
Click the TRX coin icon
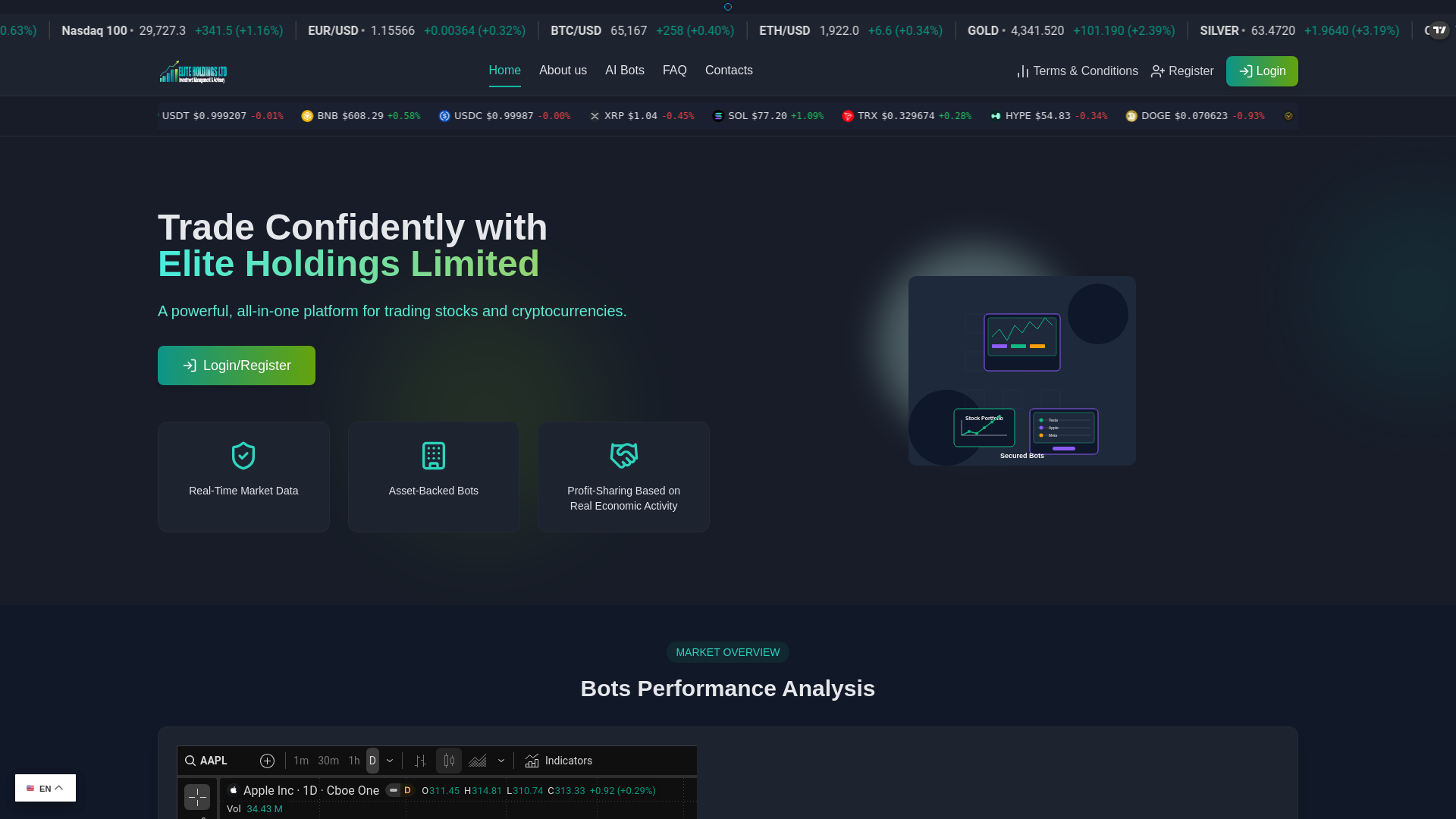[848, 116]
